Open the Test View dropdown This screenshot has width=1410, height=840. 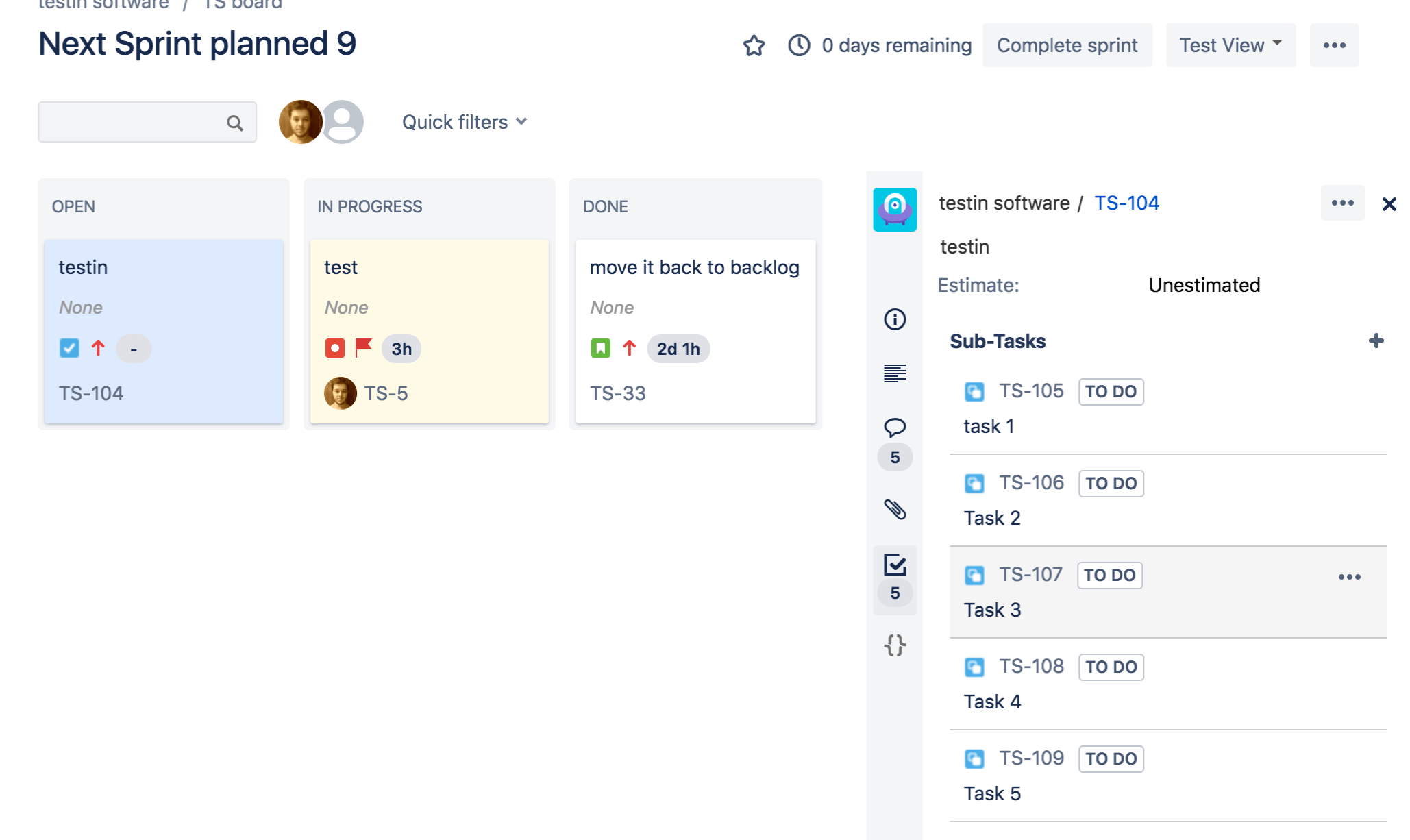click(x=1230, y=45)
